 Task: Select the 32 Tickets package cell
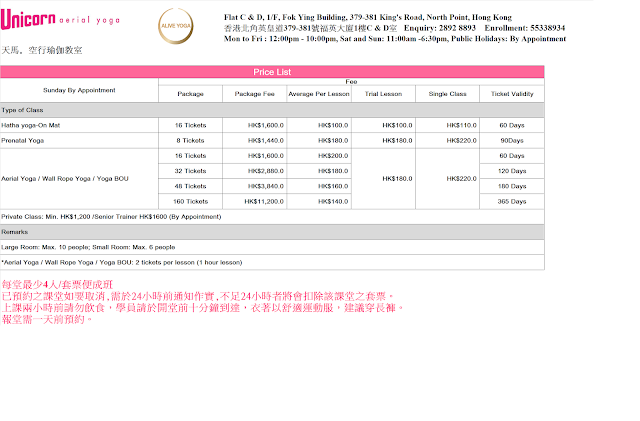pyautogui.click(x=190, y=171)
